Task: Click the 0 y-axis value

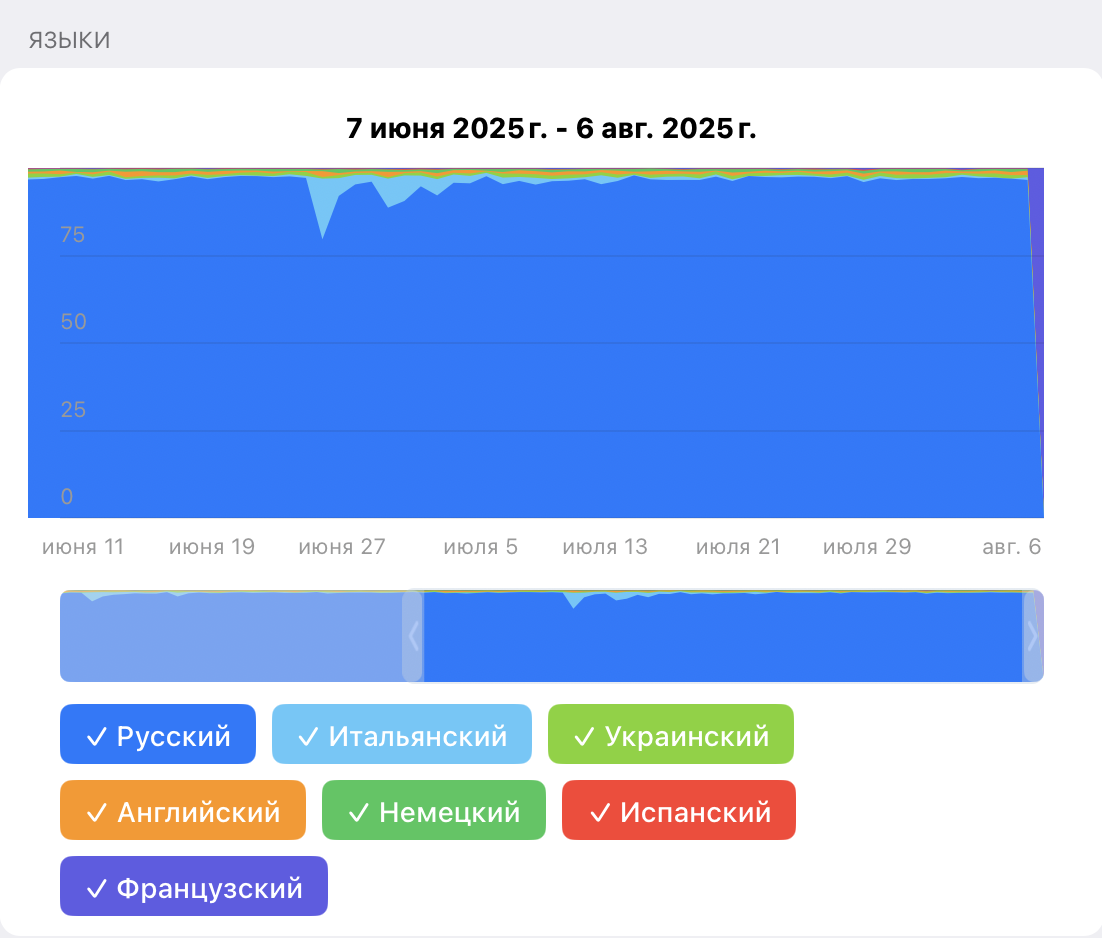Action: (x=67, y=497)
